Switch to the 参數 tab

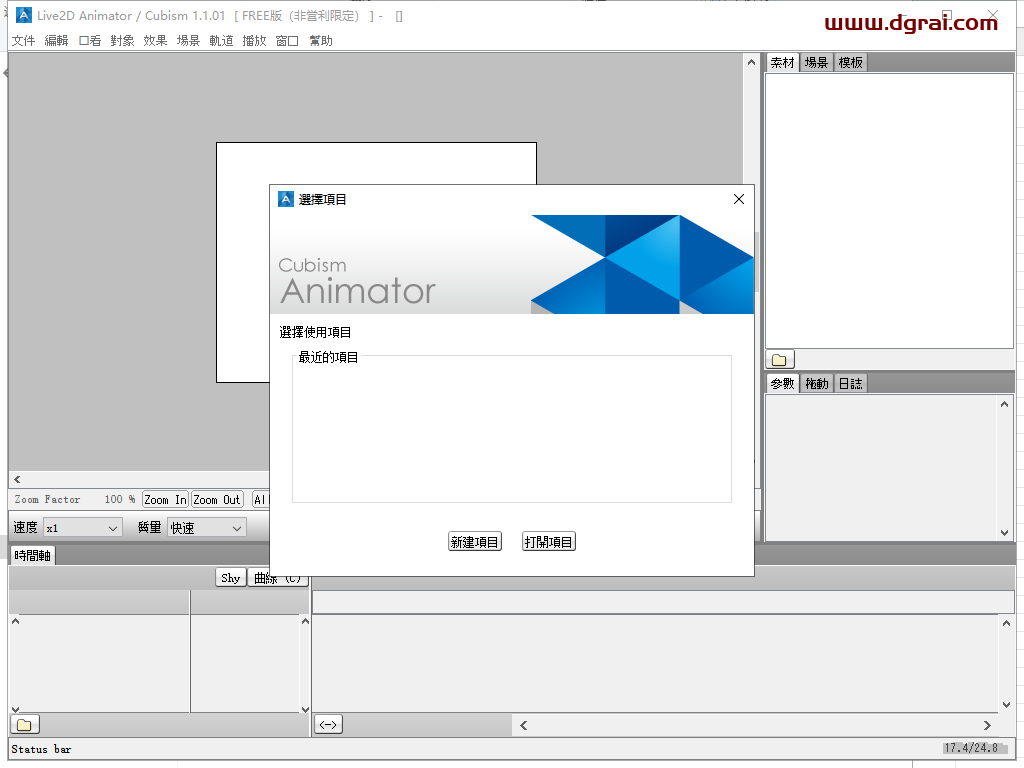[782, 383]
